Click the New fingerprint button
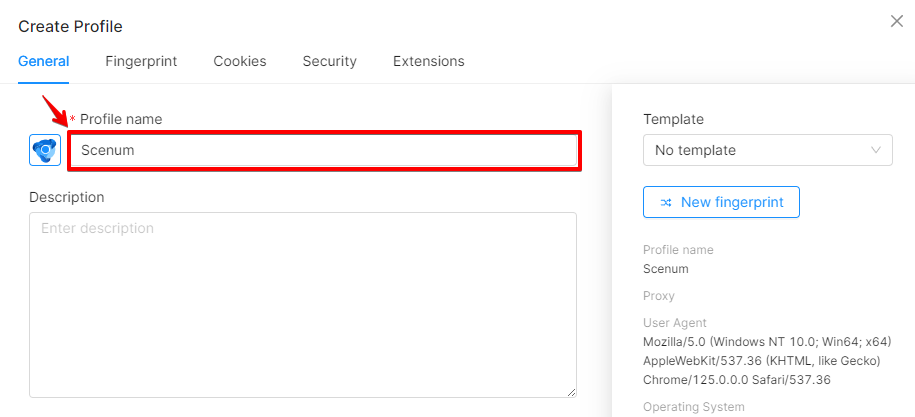Image resolution: width=915 pixels, height=417 pixels. (x=721, y=202)
